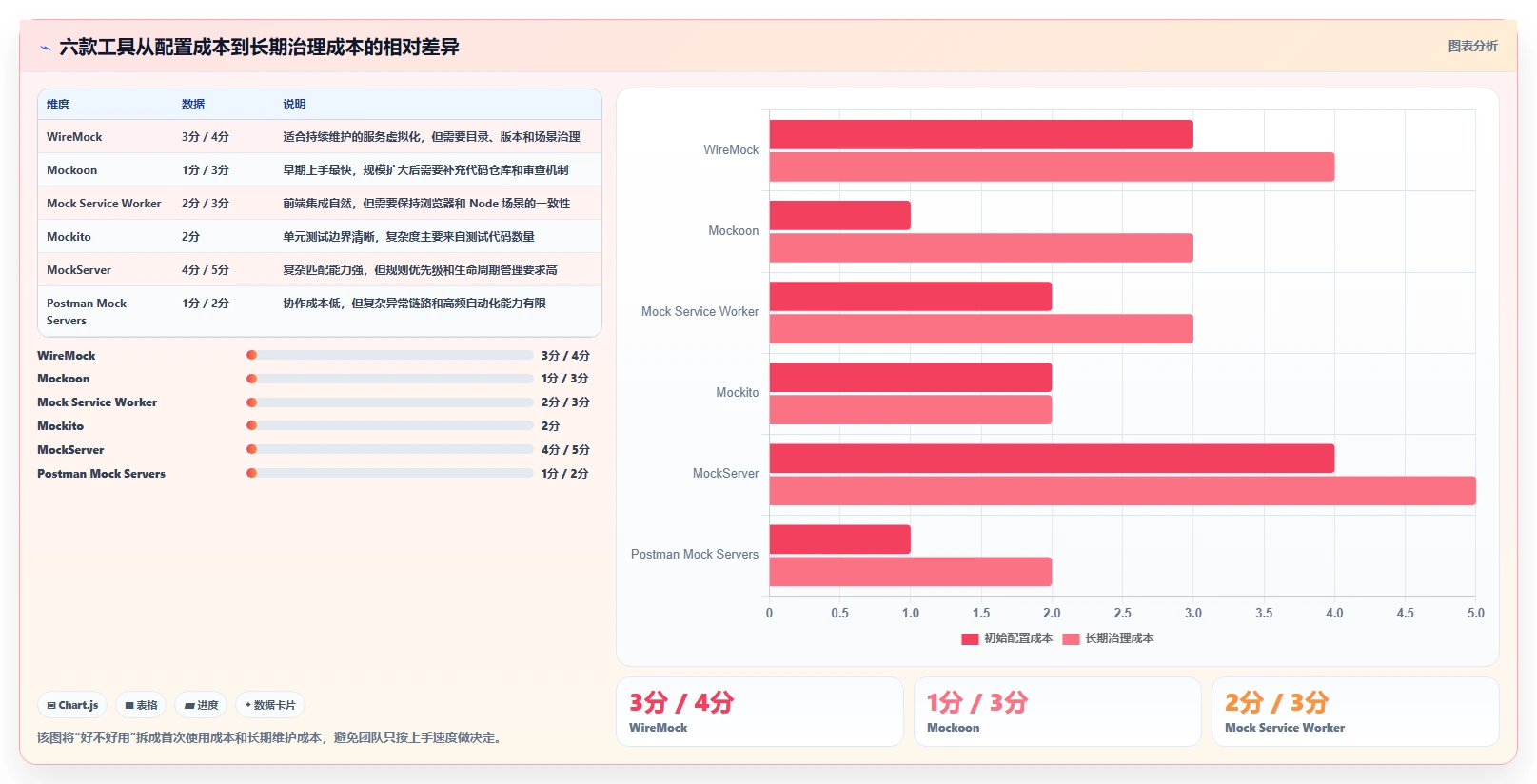Click the WireMock chart axis label
The image size is (1537, 784).
(731, 150)
